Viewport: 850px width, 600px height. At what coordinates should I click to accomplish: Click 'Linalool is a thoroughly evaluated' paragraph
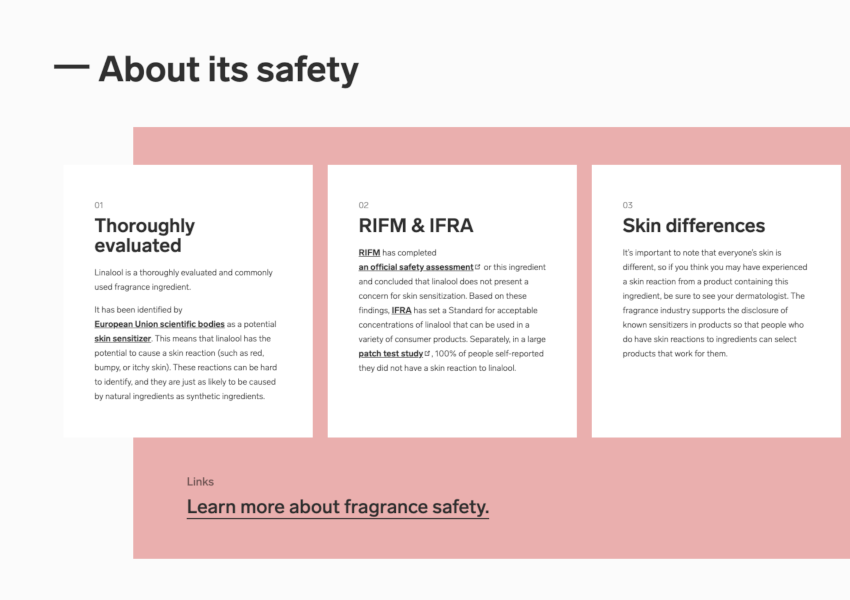pos(183,280)
